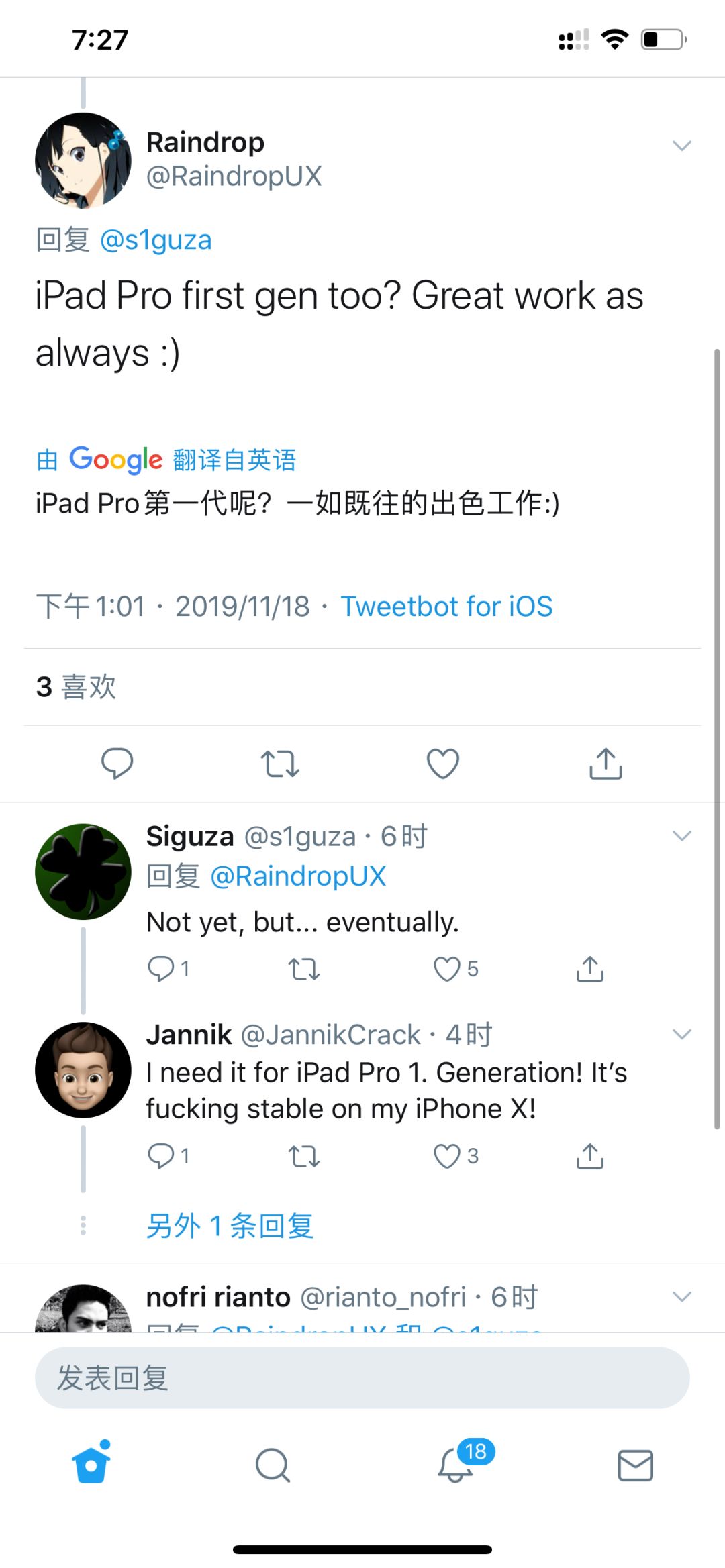Image resolution: width=725 pixels, height=1568 pixels.
Task: Open the chevron on nofri rianto's reply
Action: tap(682, 1296)
